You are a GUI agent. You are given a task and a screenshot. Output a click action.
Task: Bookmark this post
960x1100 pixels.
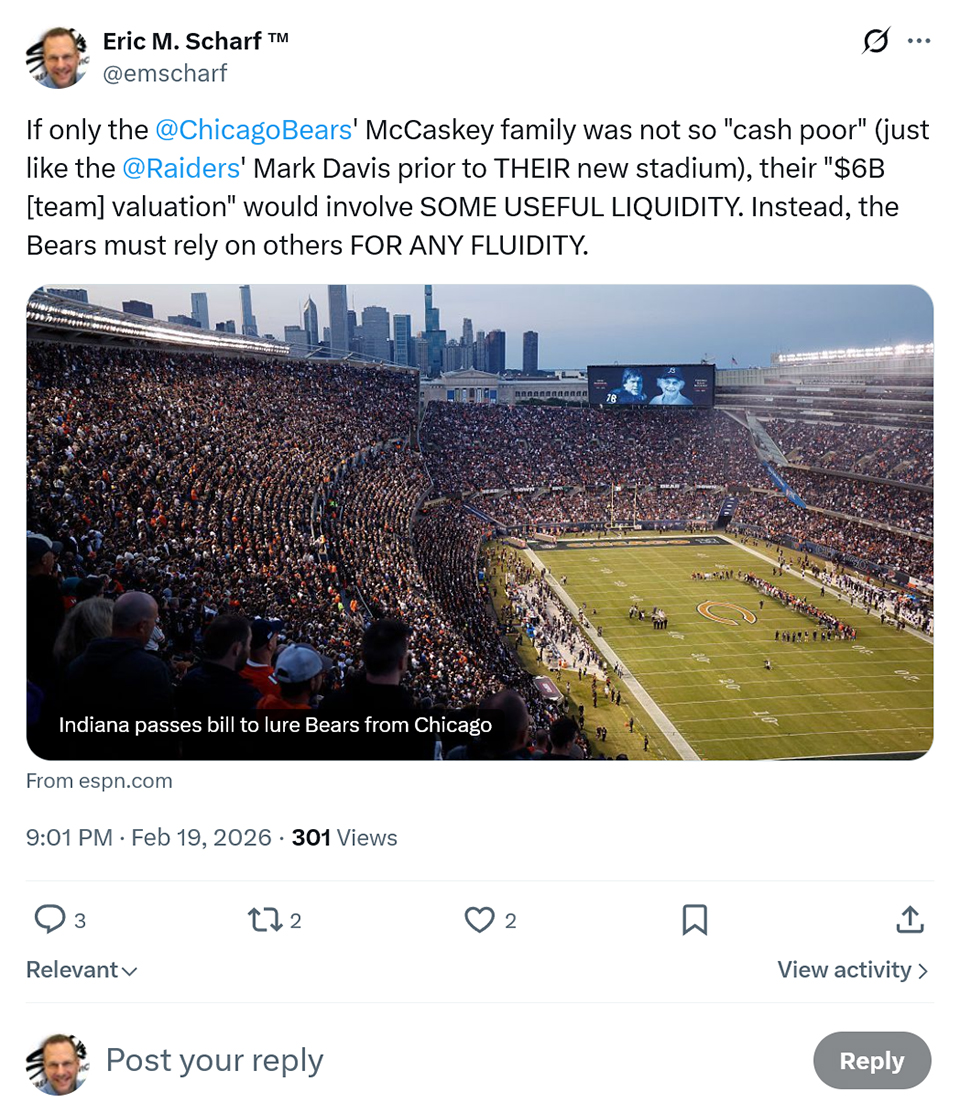click(694, 919)
